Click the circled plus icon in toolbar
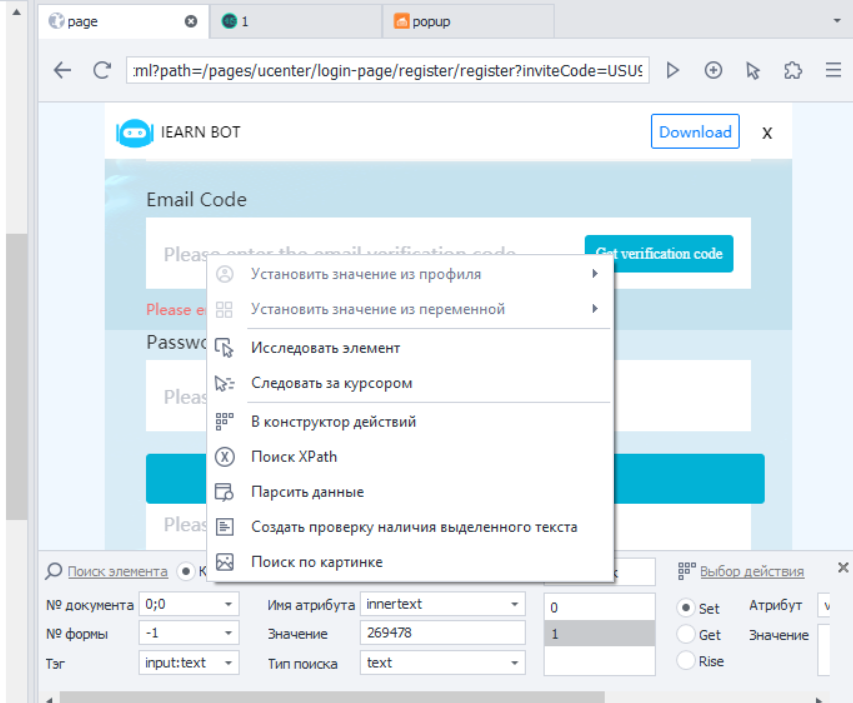Screen dimensions: 853x703 [x=713, y=70]
